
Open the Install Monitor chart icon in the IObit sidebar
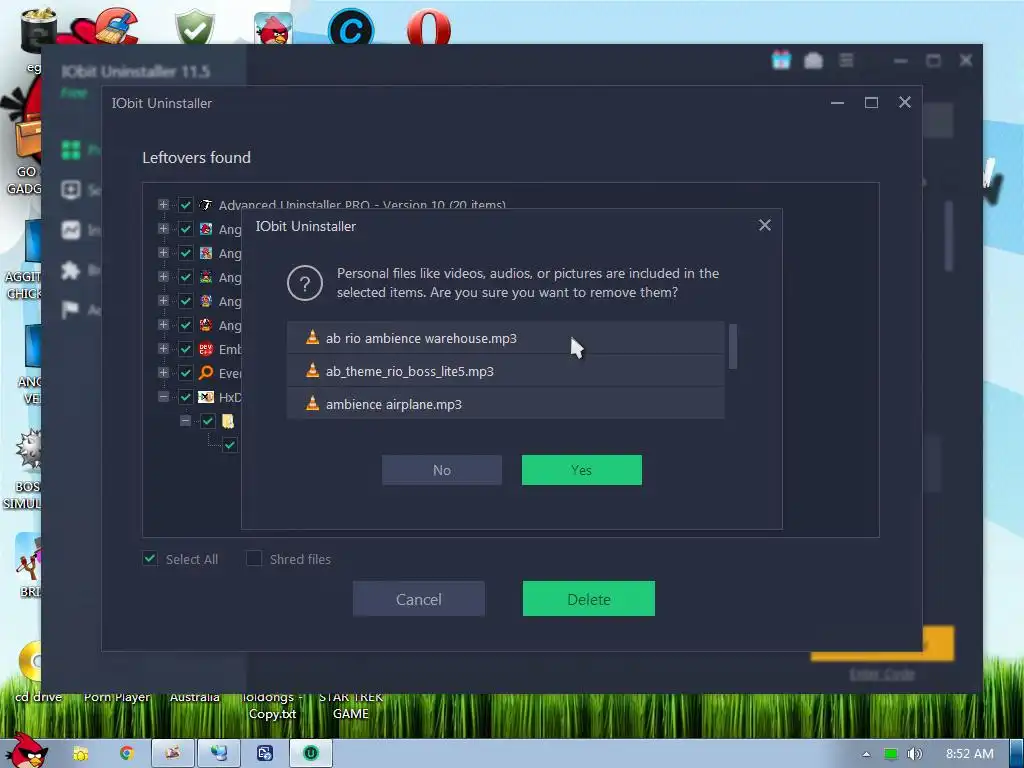coord(71,230)
